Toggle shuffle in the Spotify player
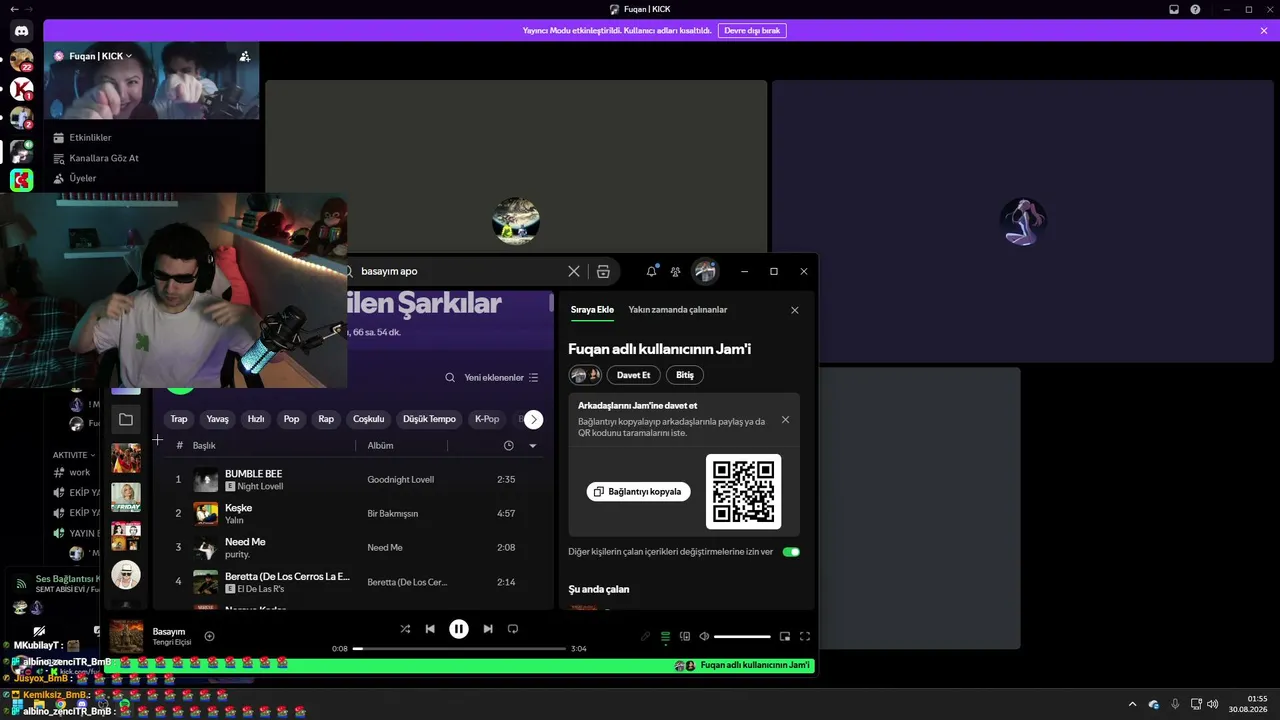Viewport: 1280px width, 720px height. [x=405, y=629]
